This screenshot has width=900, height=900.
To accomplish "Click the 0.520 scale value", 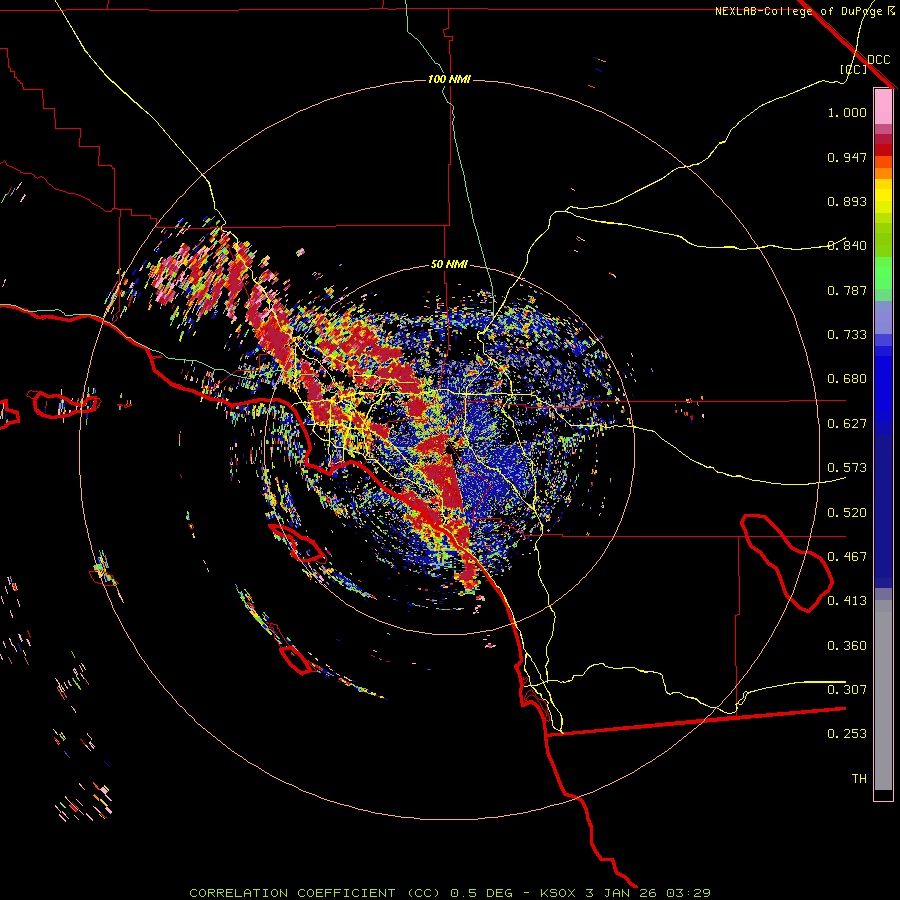I will pos(847,513).
